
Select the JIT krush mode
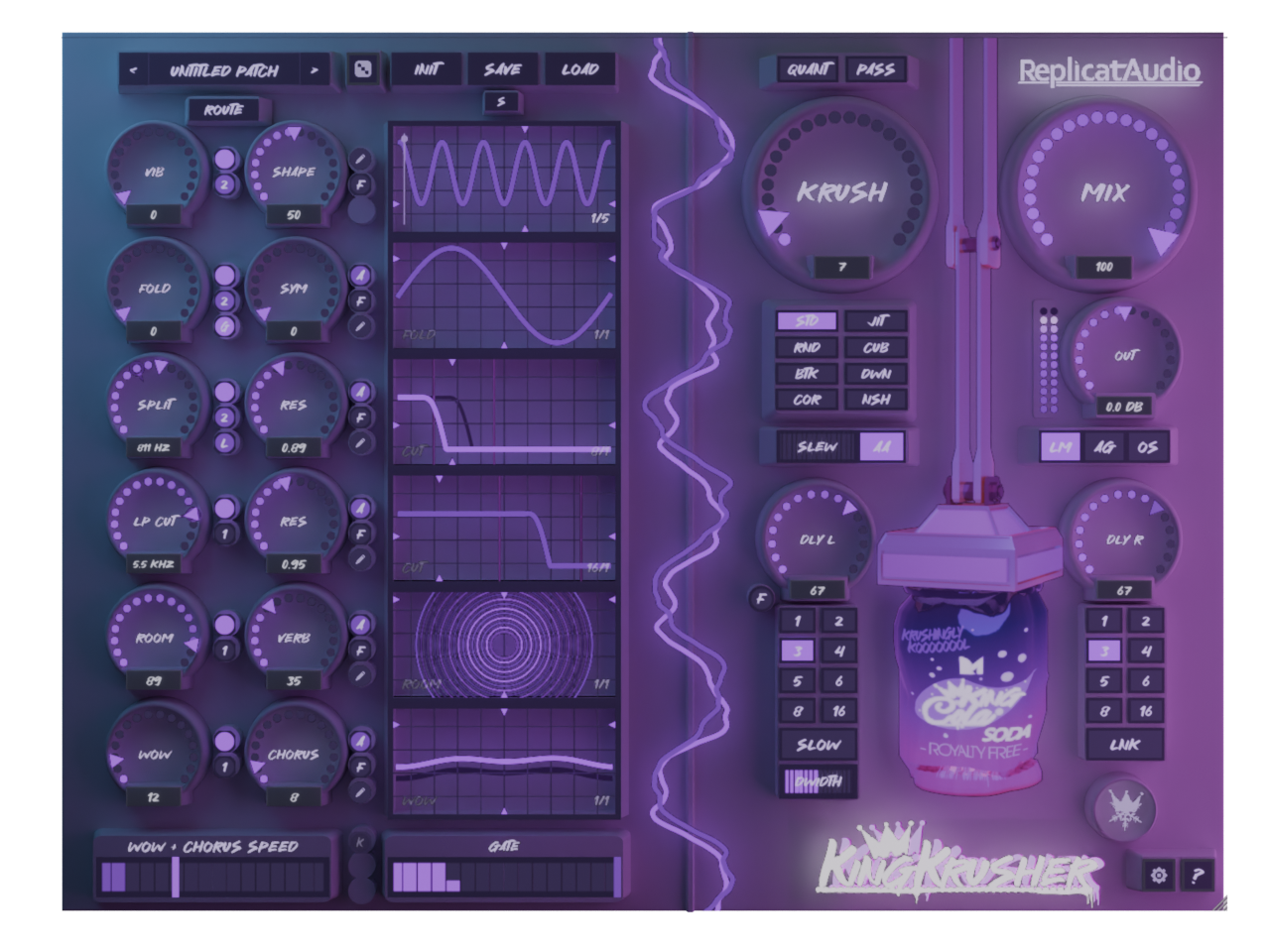coord(876,320)
